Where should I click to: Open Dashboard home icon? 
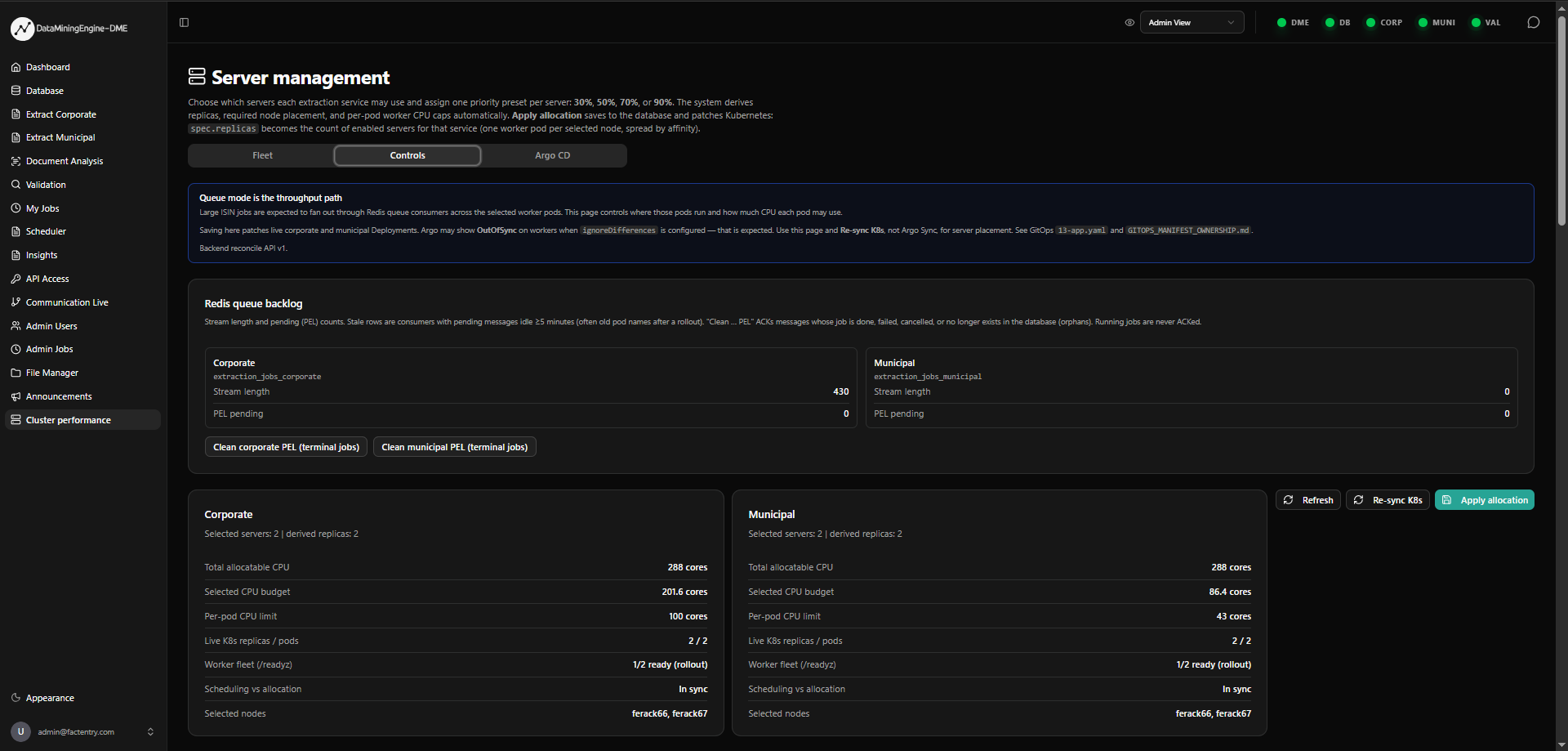(x=16, y=67)
